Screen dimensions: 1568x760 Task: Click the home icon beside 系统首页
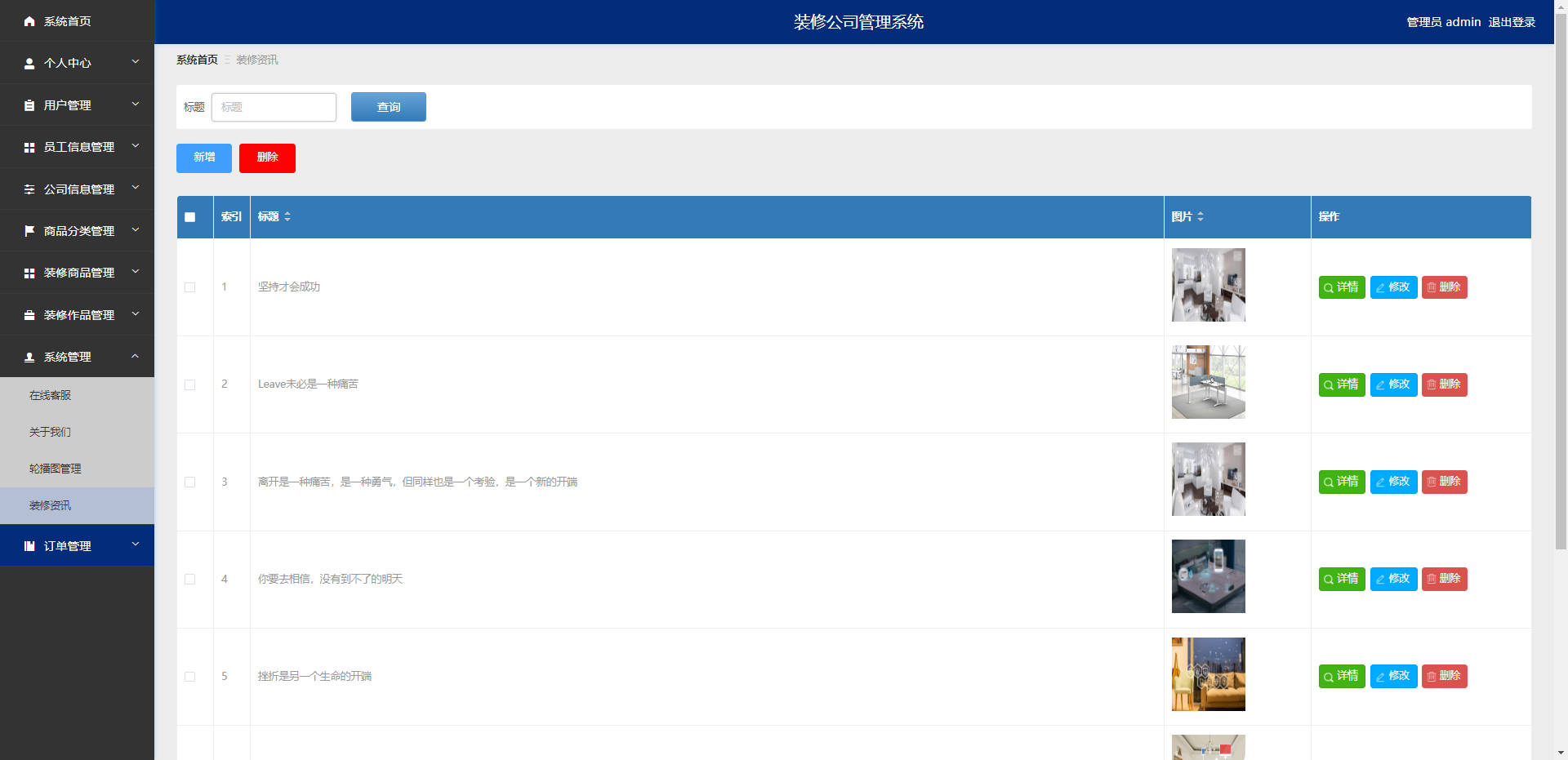point(29,21)
